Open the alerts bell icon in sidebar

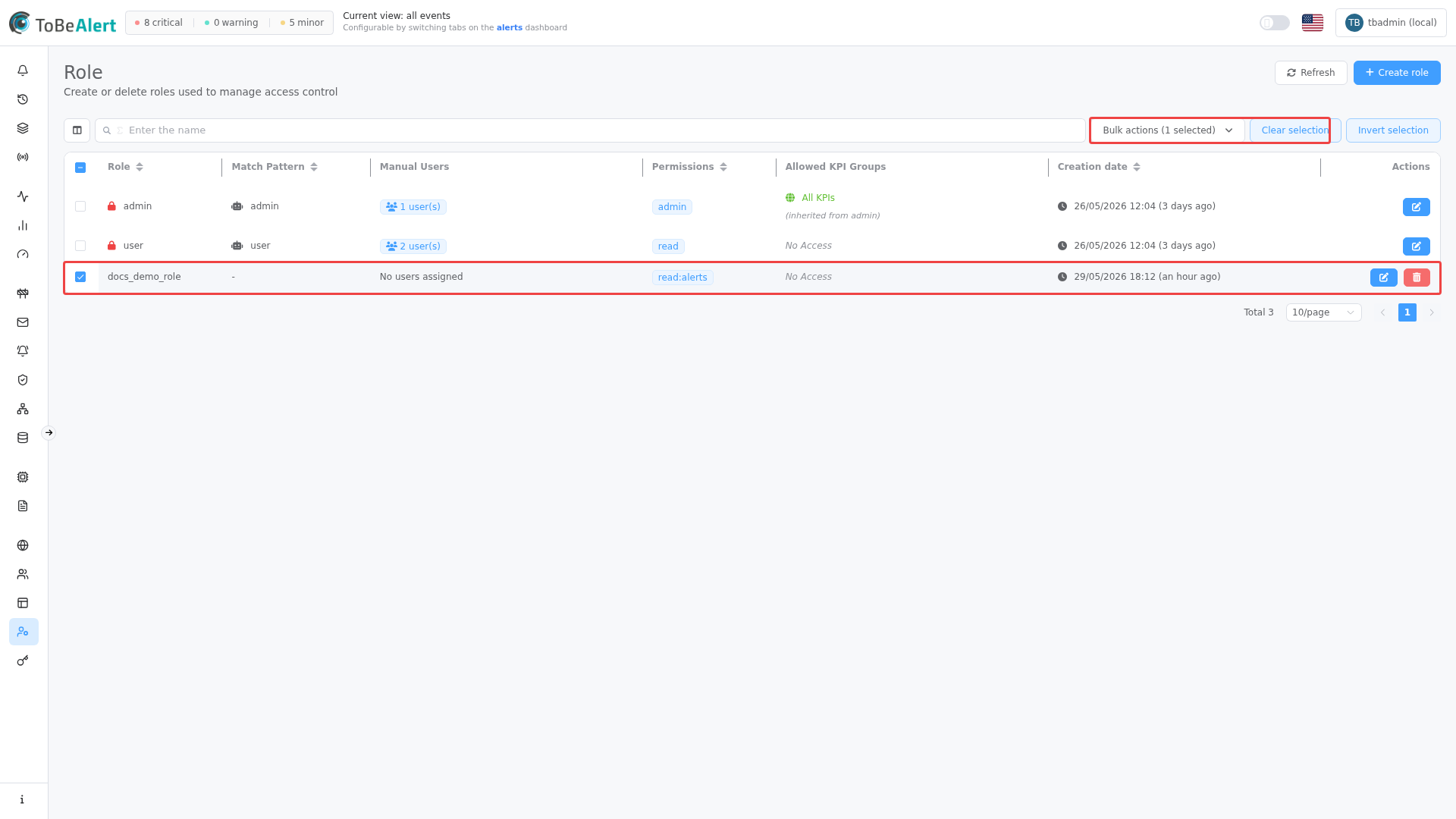click(23, 71)
